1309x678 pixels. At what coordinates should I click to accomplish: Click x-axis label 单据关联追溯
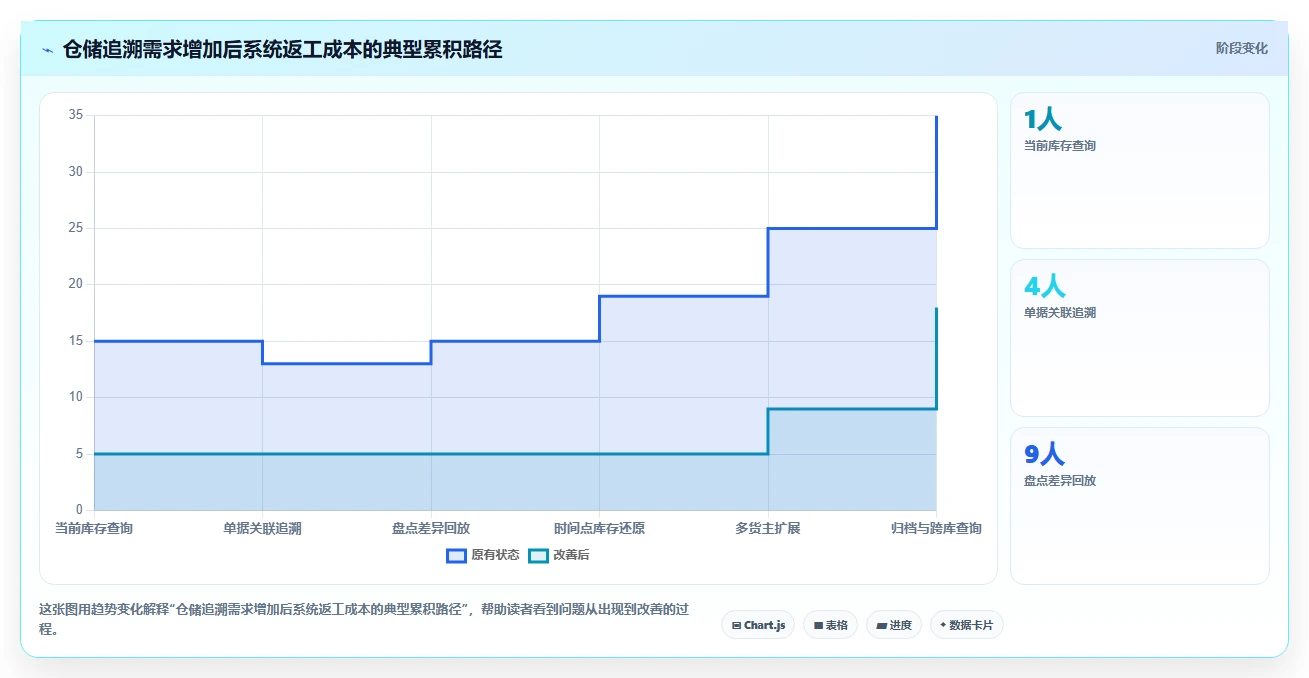click(262, 528)
